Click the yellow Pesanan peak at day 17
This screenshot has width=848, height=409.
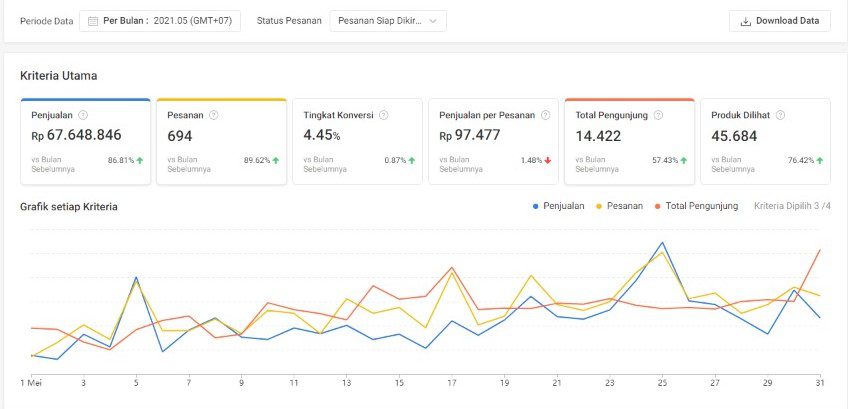pyautogui.click(x=452, y=273)
